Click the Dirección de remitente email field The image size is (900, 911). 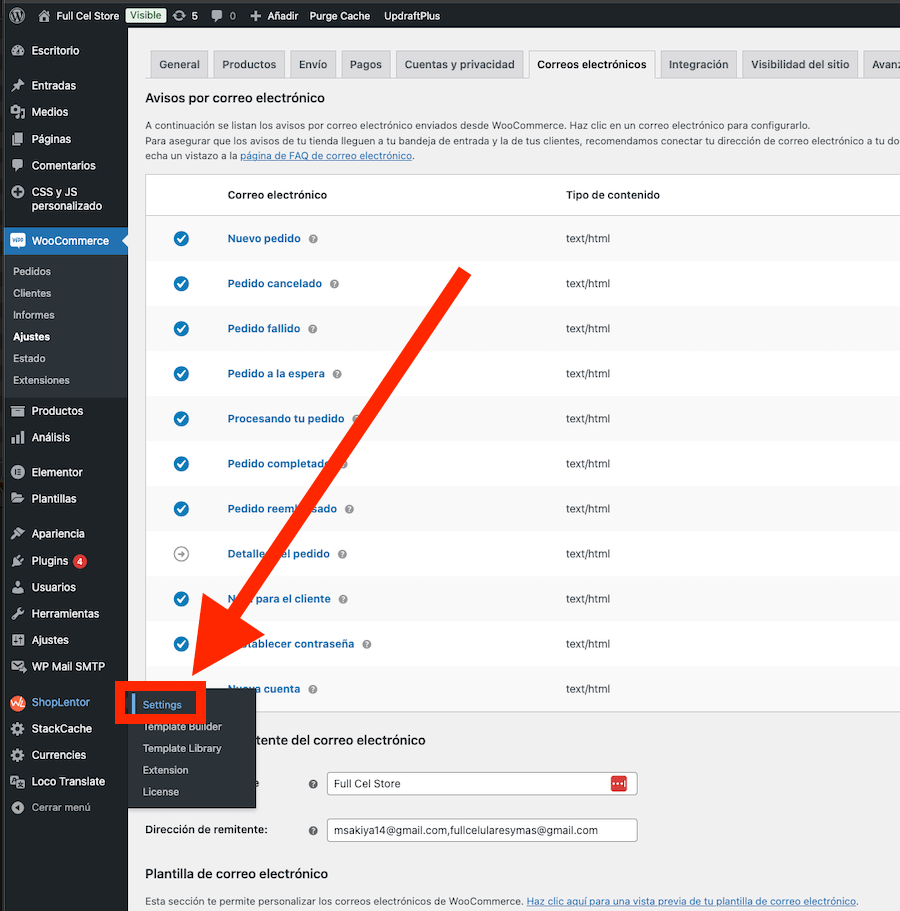(481, 830)
